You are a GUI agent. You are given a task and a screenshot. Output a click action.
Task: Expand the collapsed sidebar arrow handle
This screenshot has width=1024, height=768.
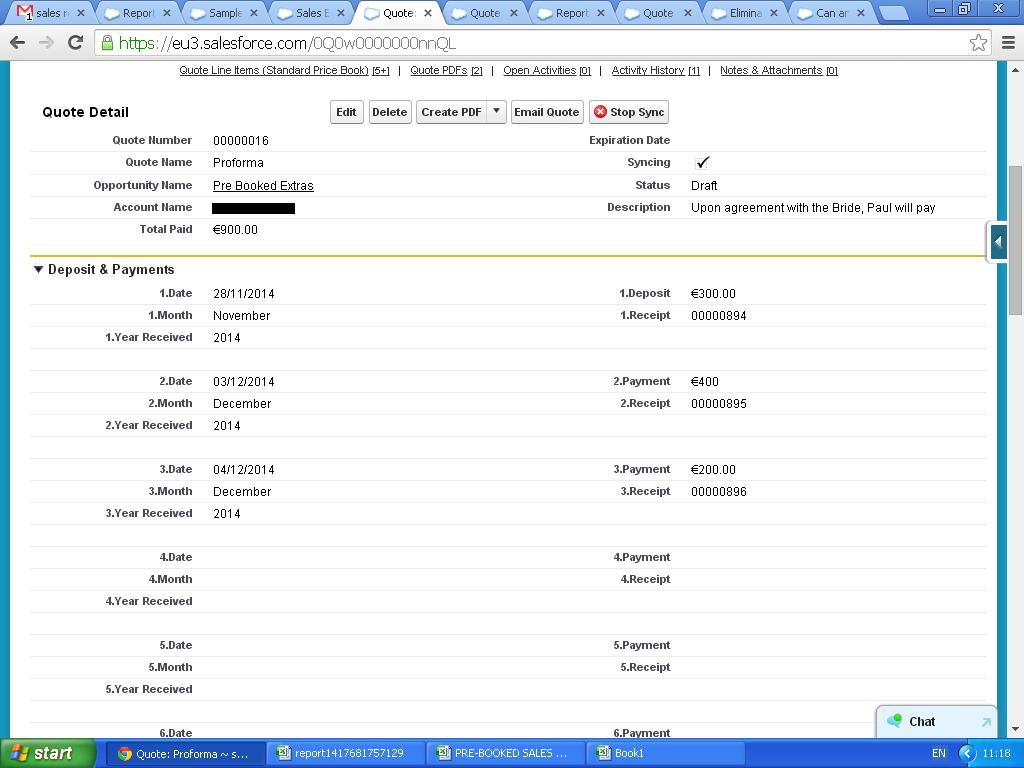(997, 242)
